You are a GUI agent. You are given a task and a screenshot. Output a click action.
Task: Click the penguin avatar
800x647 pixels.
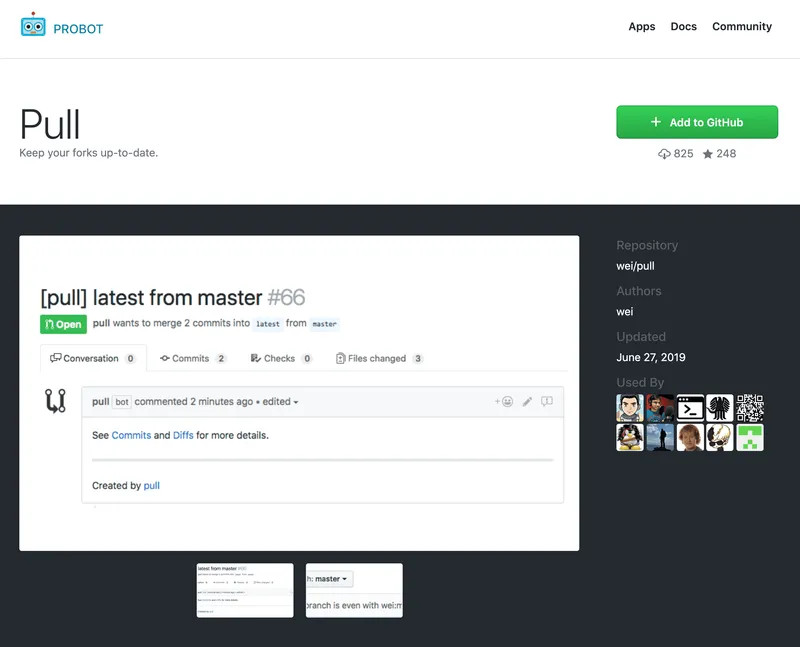[630, 437]
